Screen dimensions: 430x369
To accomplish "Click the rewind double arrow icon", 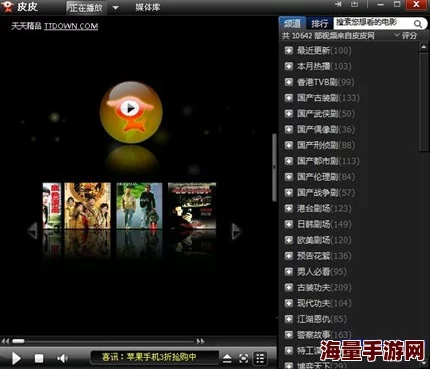I will click(5, 341).
